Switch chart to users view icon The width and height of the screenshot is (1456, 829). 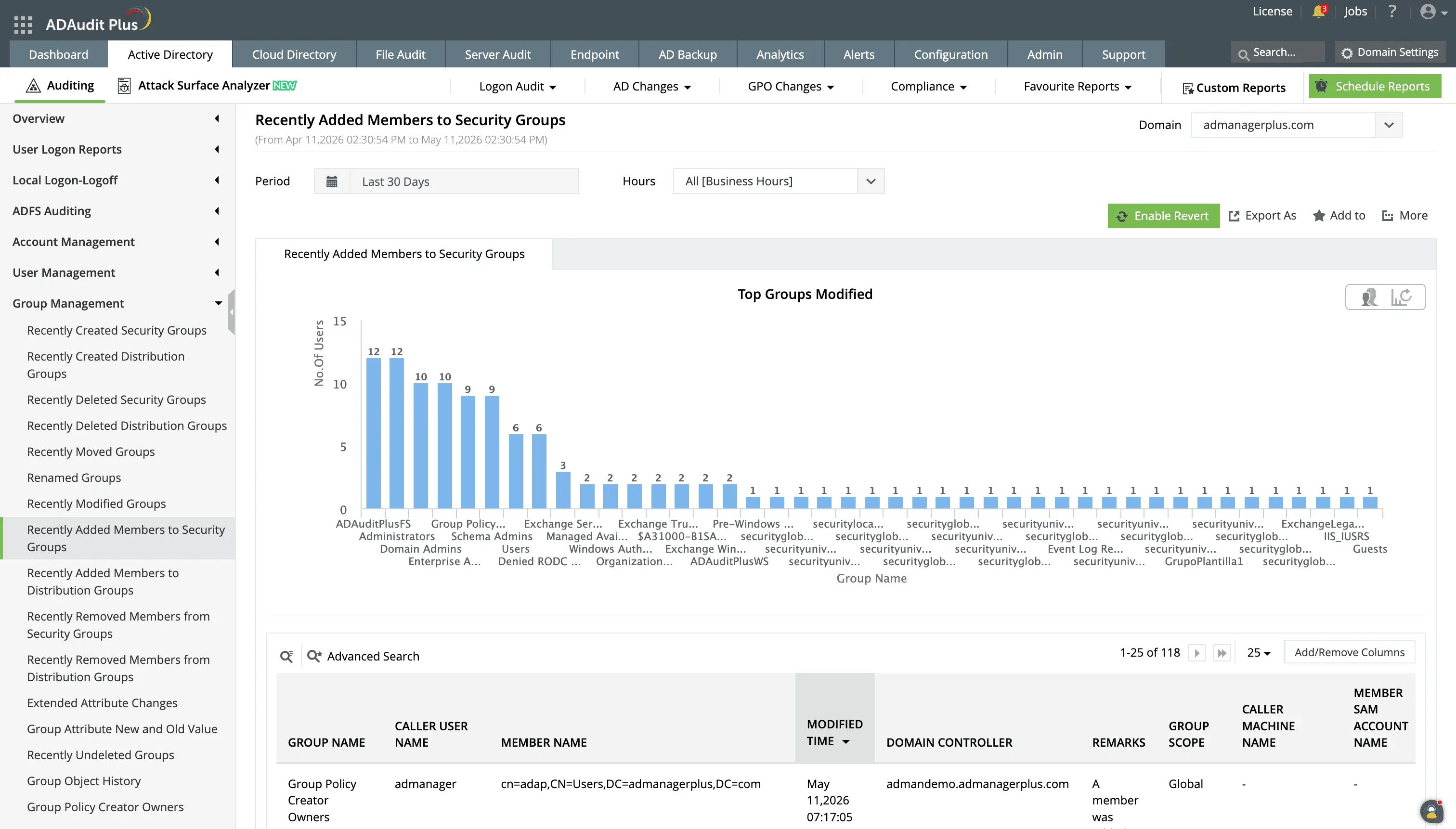click(x=1369, y=297)
